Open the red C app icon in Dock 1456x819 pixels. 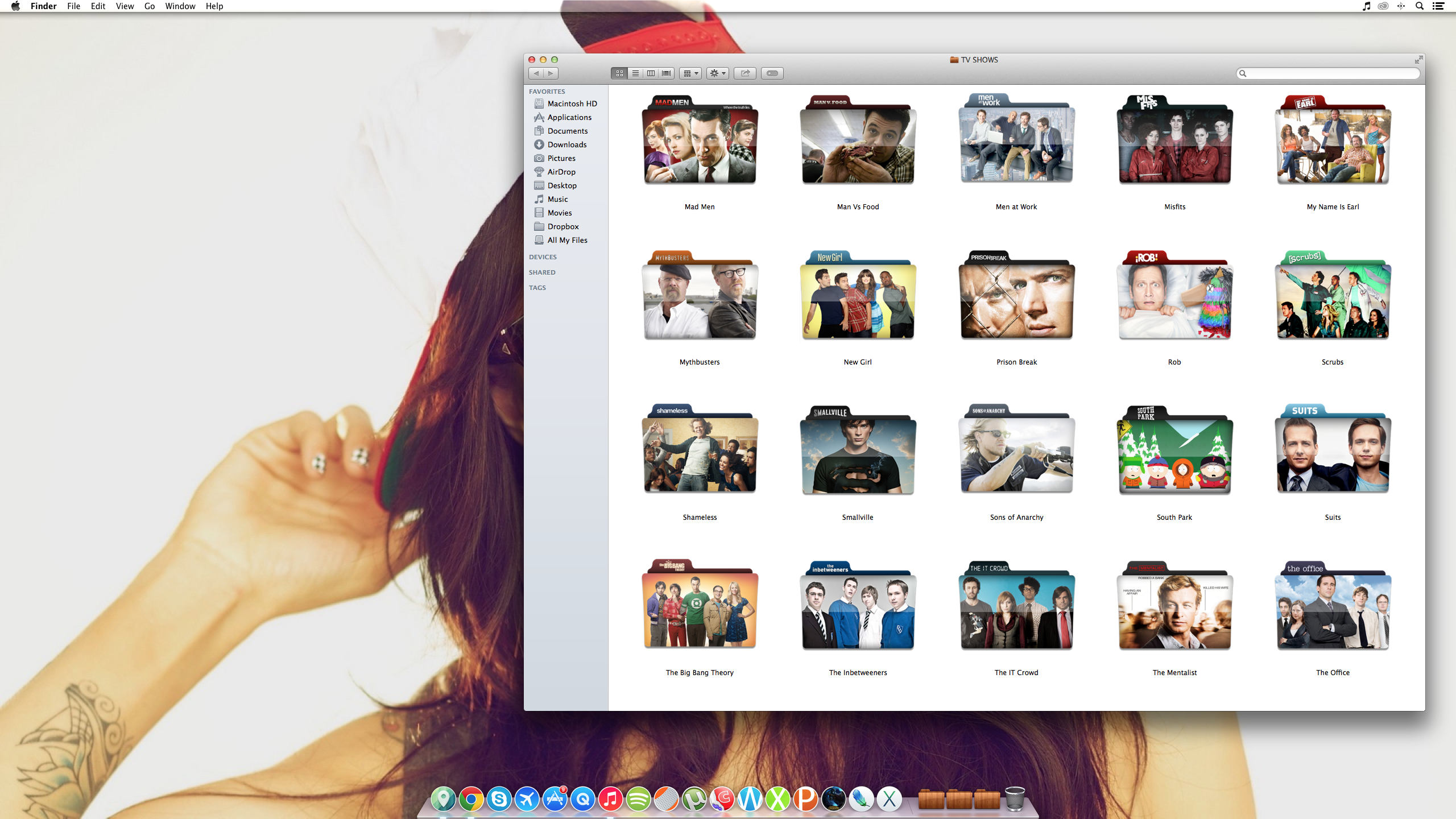tap(722, 799)
